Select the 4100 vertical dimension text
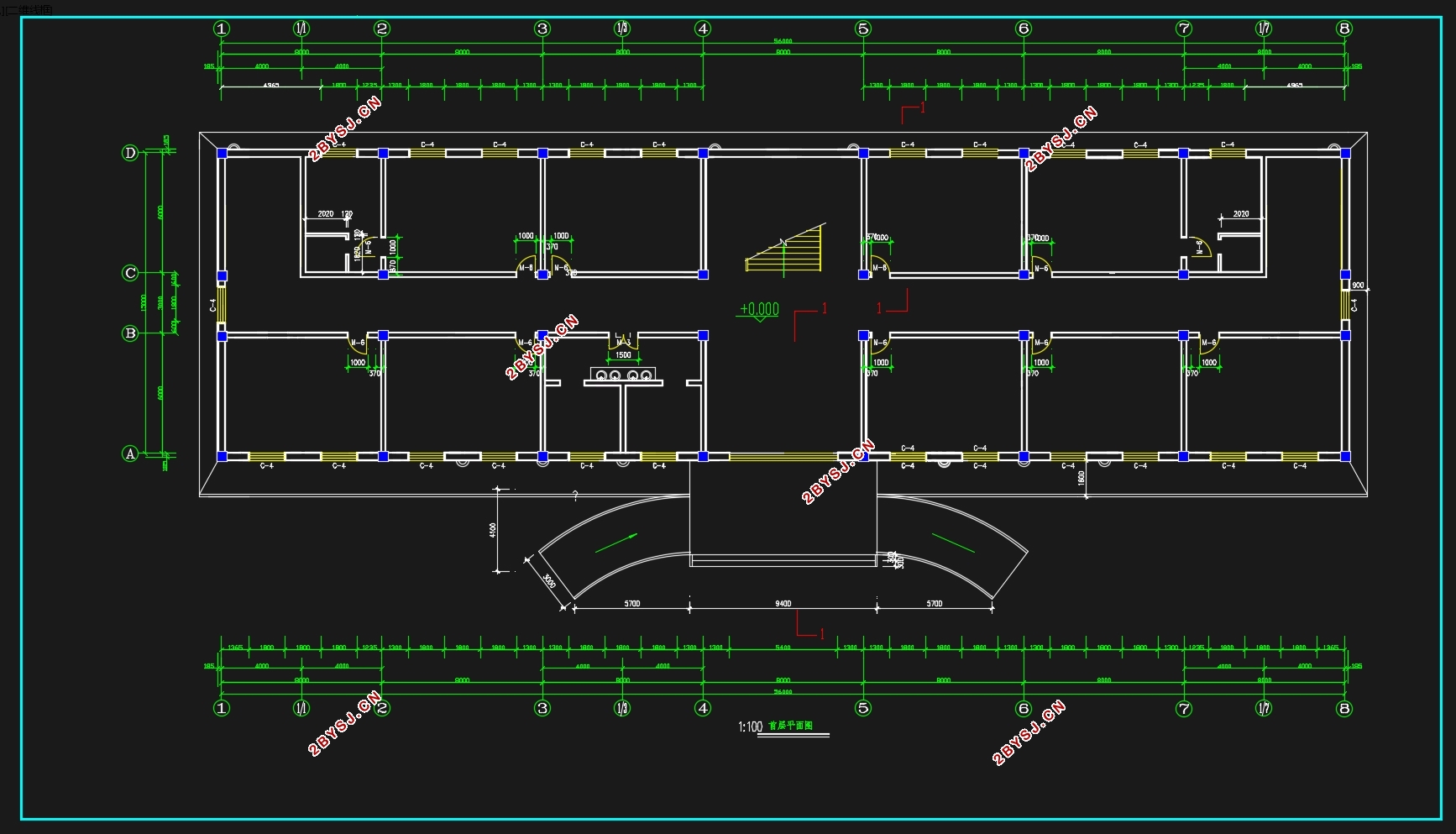Image resolution: width=1456 pixels, height=834 pixels. click(x=492, y=531)
